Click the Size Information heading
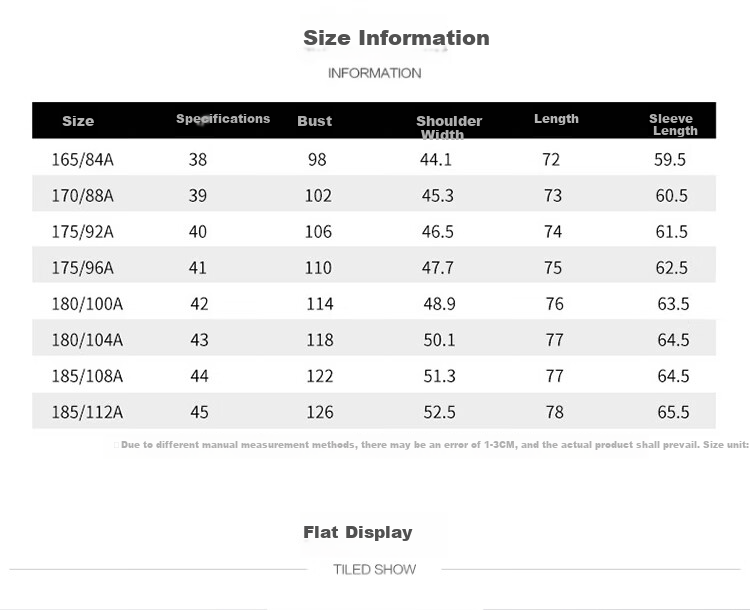This screenshot has width=750, height=610. coord(396,38)
